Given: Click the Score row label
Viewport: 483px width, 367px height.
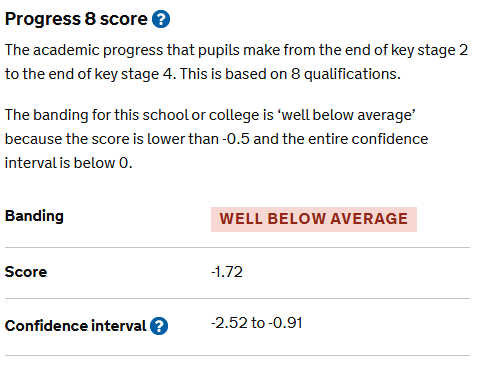Looking at the screenshot, I should tap(26, 272).
